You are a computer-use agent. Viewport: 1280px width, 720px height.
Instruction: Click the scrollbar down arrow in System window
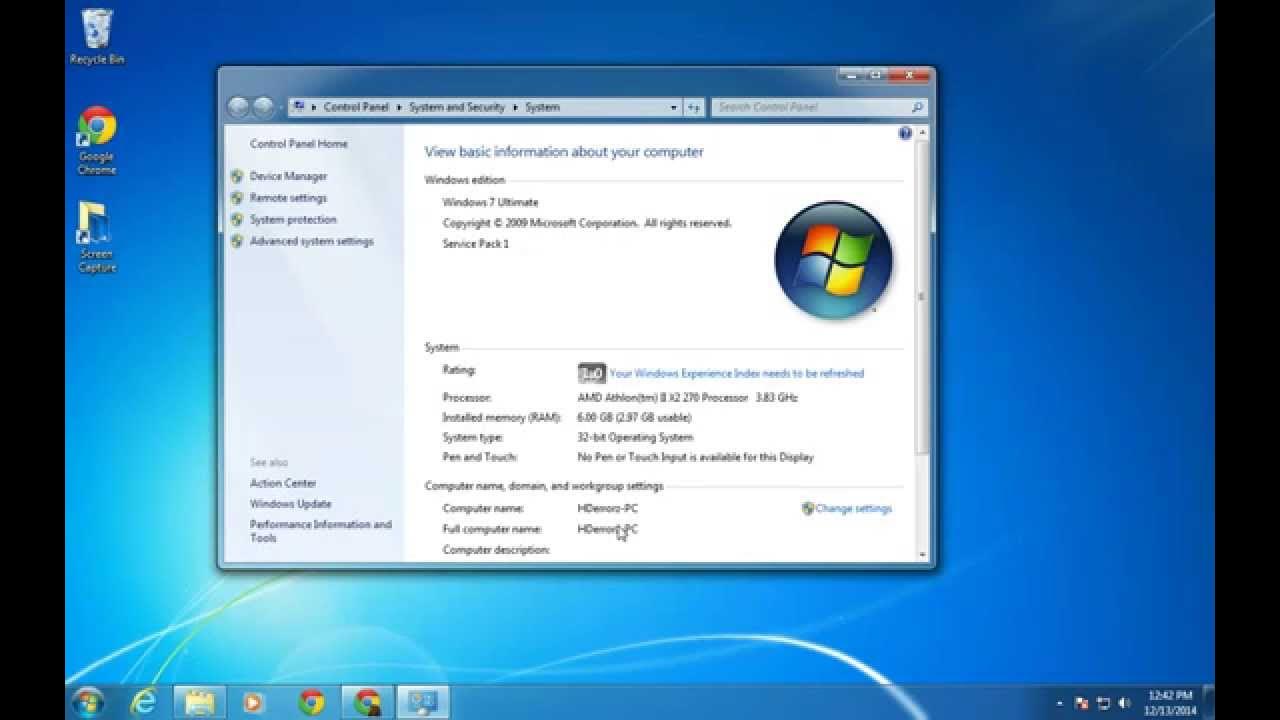click(x=922, y=555)
